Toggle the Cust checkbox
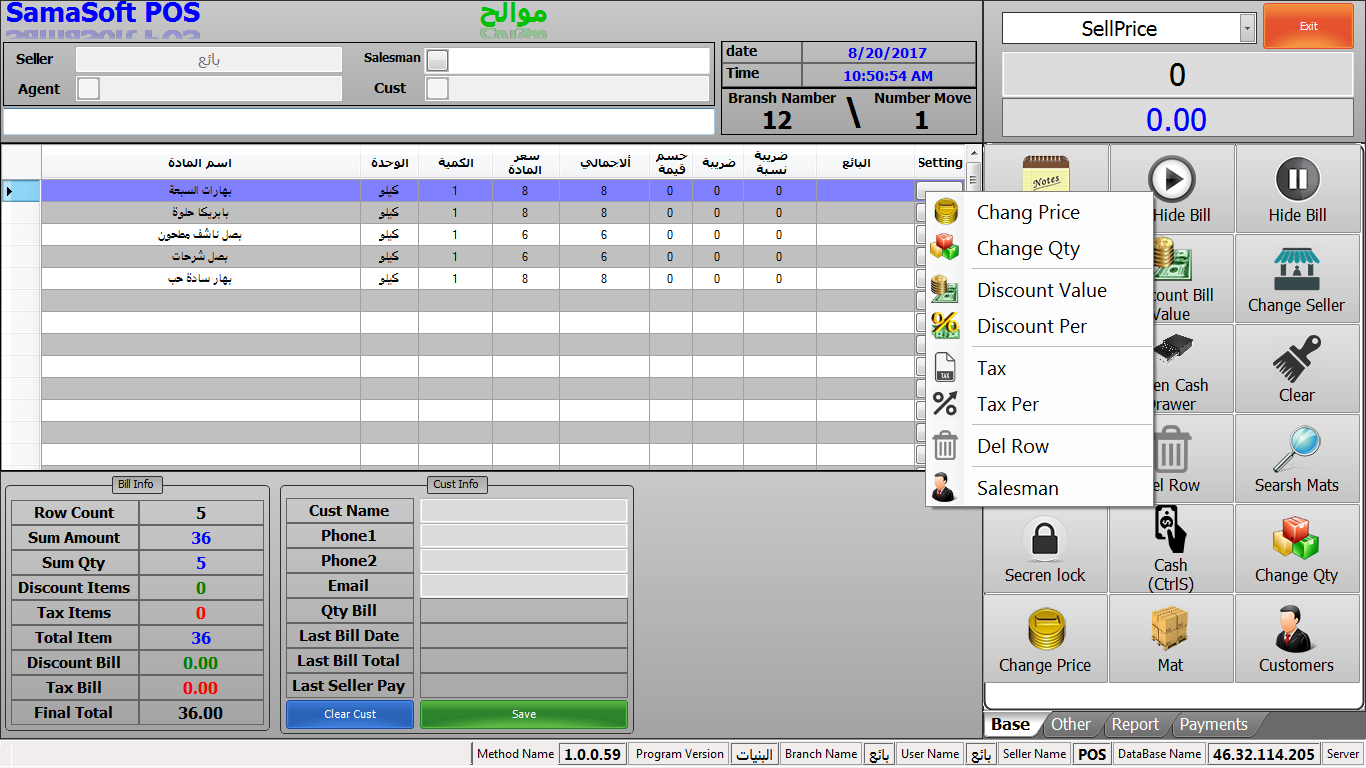 437,88
